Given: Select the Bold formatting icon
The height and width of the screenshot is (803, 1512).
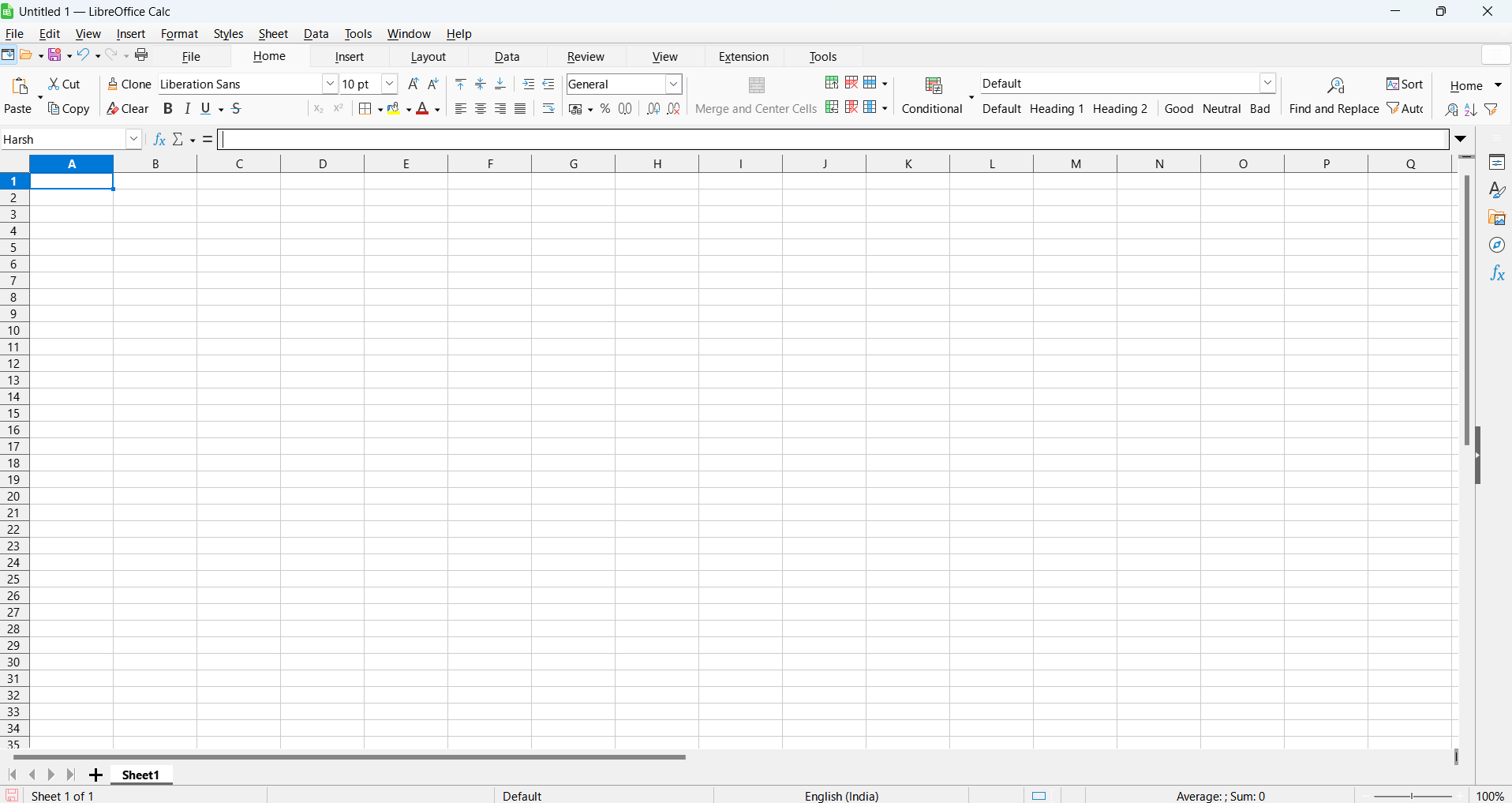Looking at the screenshot, I should [167, 108].
